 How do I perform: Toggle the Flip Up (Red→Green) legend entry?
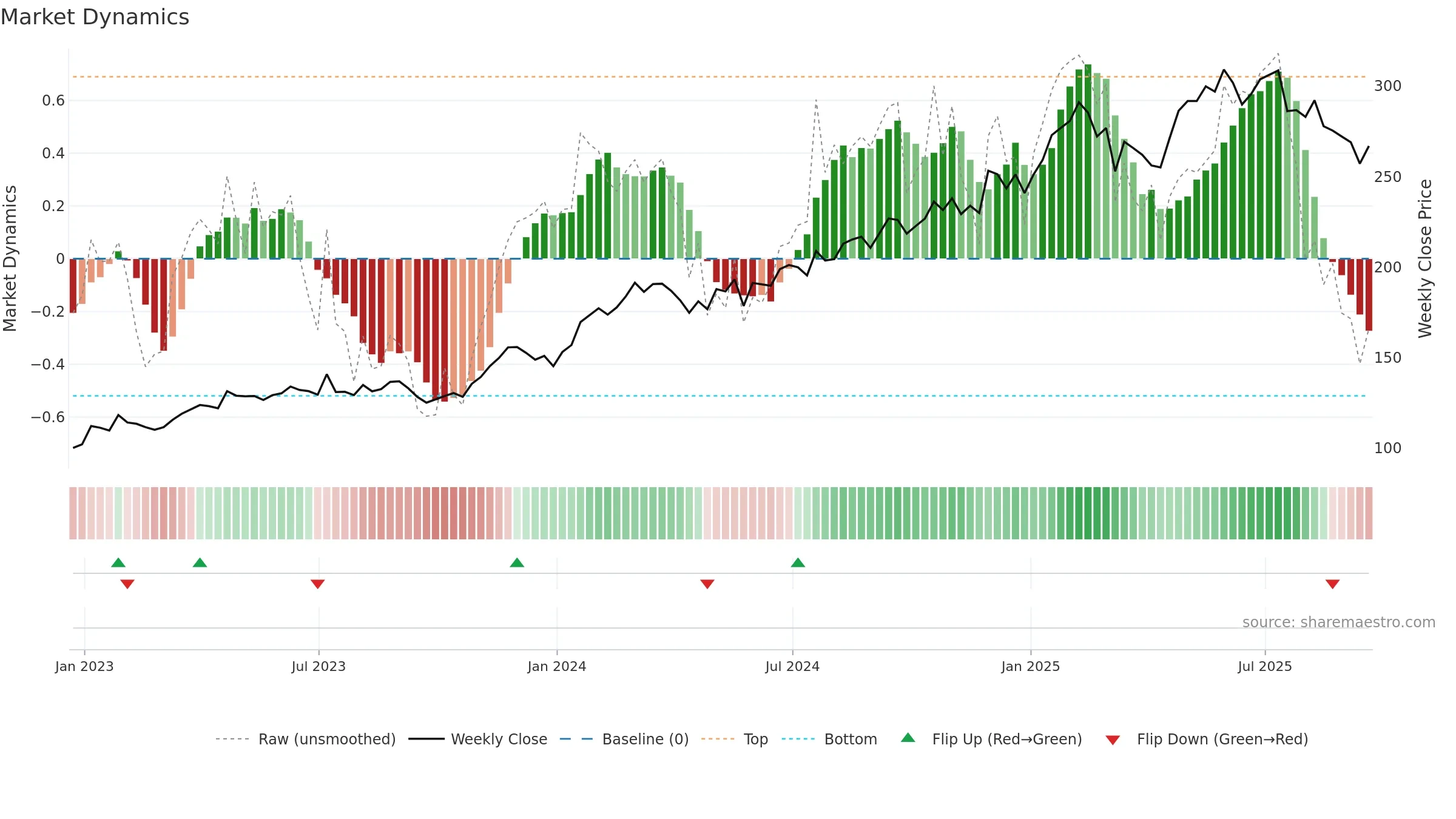coord(991,739)
